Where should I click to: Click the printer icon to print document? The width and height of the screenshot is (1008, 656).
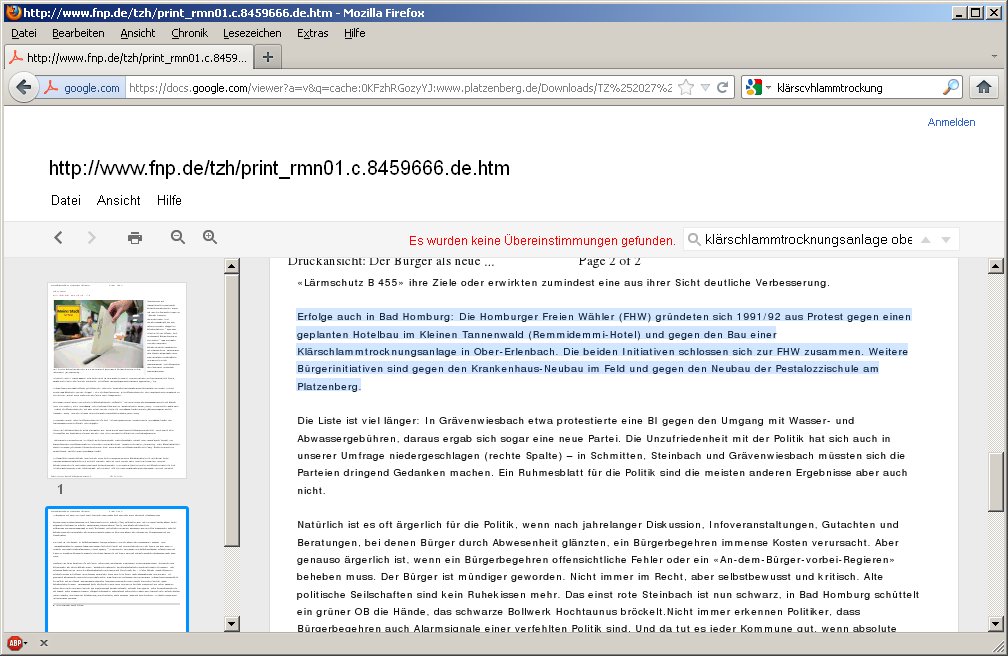click(x=135, y=237)
